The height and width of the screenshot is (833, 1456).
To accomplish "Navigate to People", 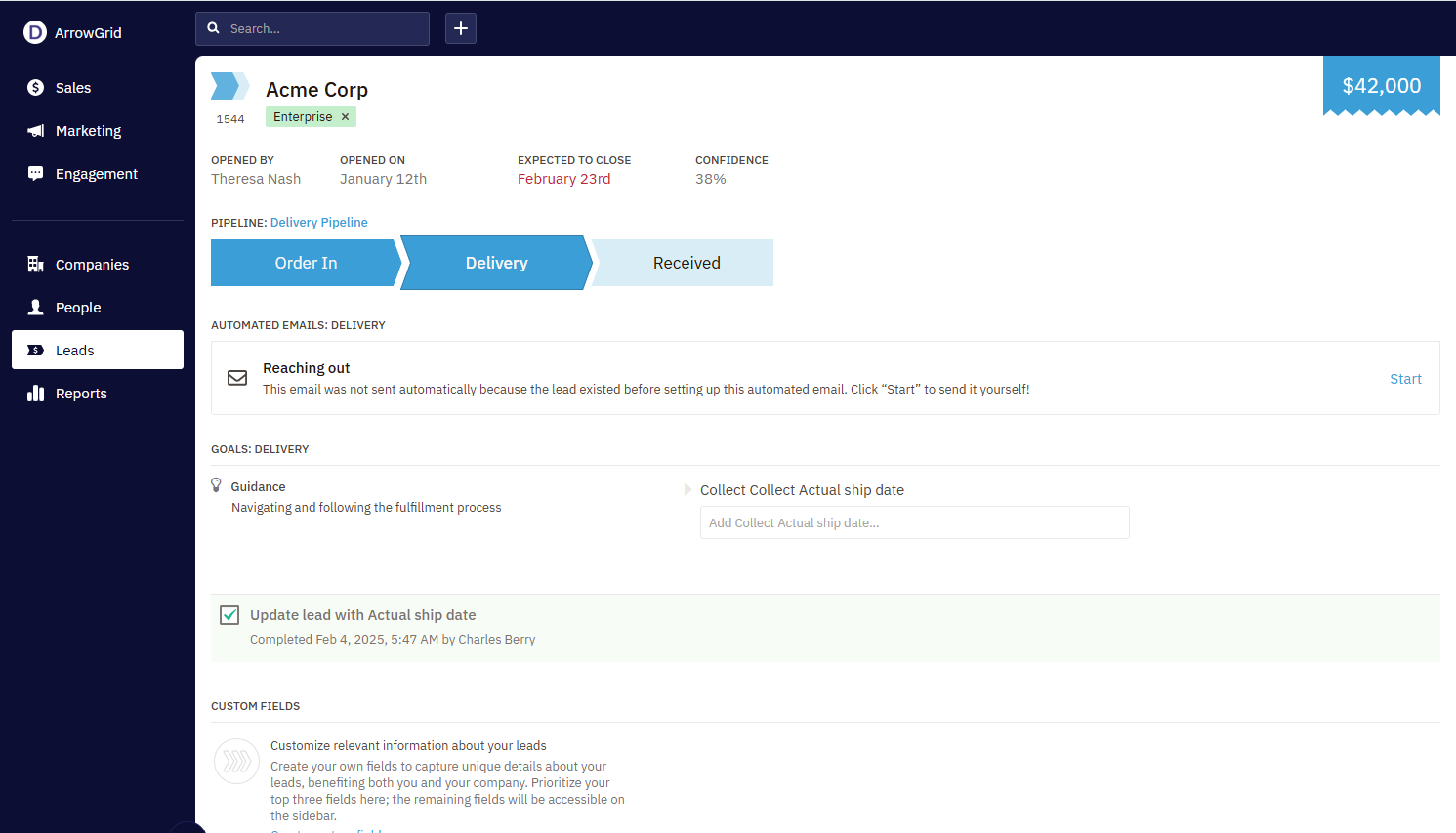I will (98, 307).
